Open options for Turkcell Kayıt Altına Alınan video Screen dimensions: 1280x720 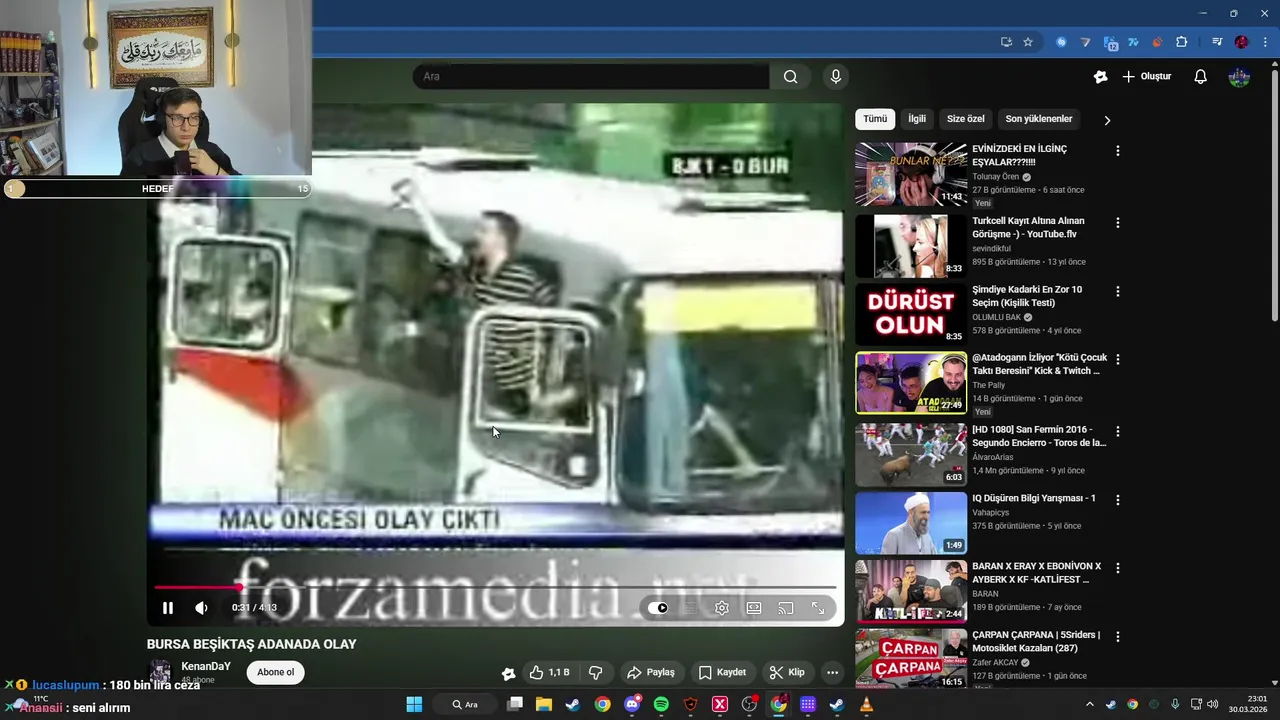click(1118, 223)
